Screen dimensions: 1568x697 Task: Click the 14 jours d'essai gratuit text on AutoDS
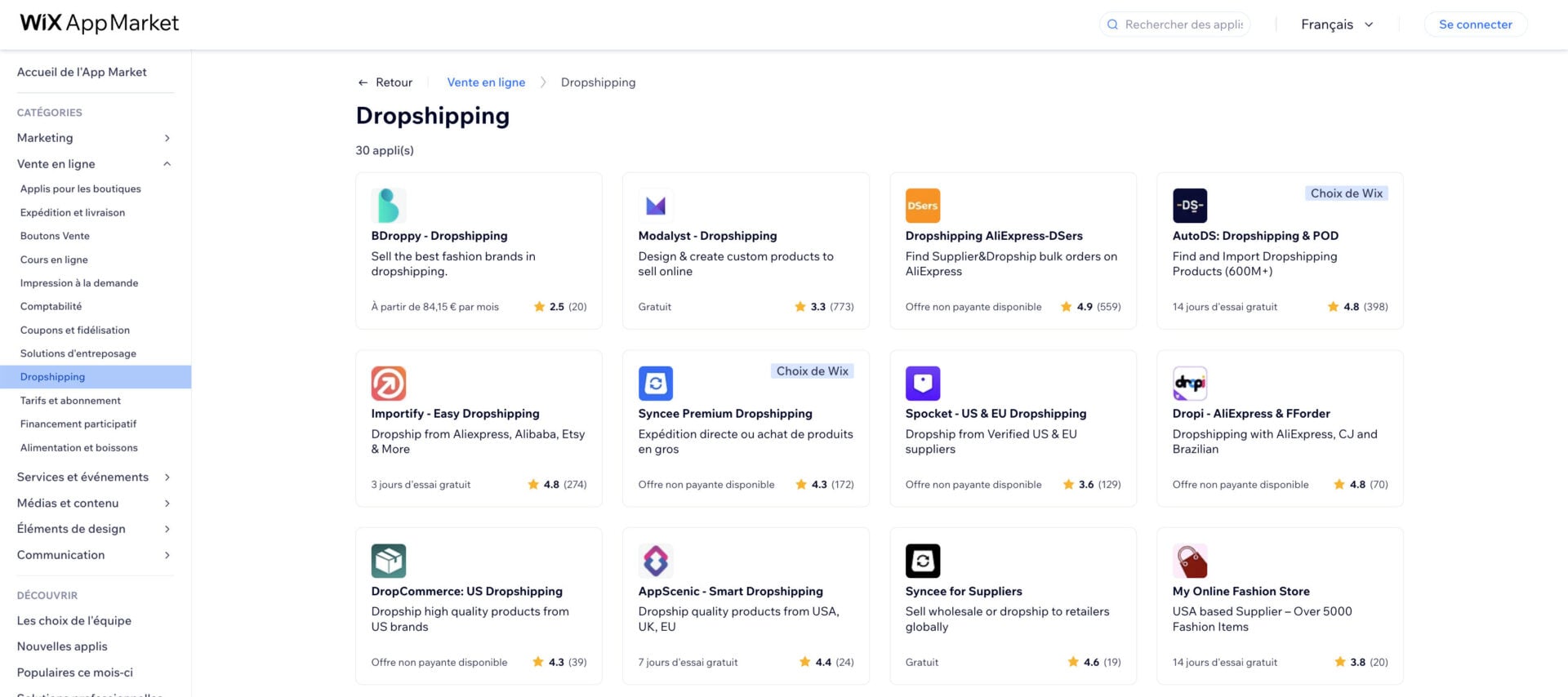[1224, 307]
